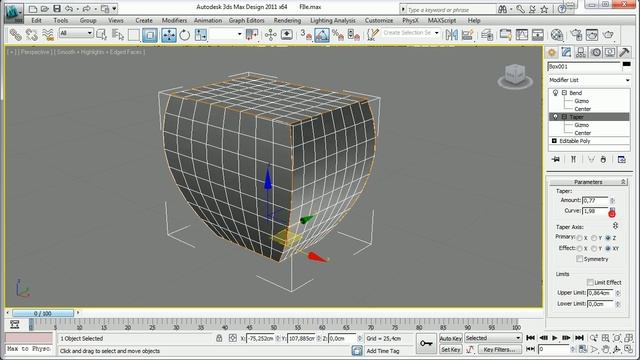Select Primary axis X radio
The height and width of the screenshot is (360, 640).
(x=579, y=238)
